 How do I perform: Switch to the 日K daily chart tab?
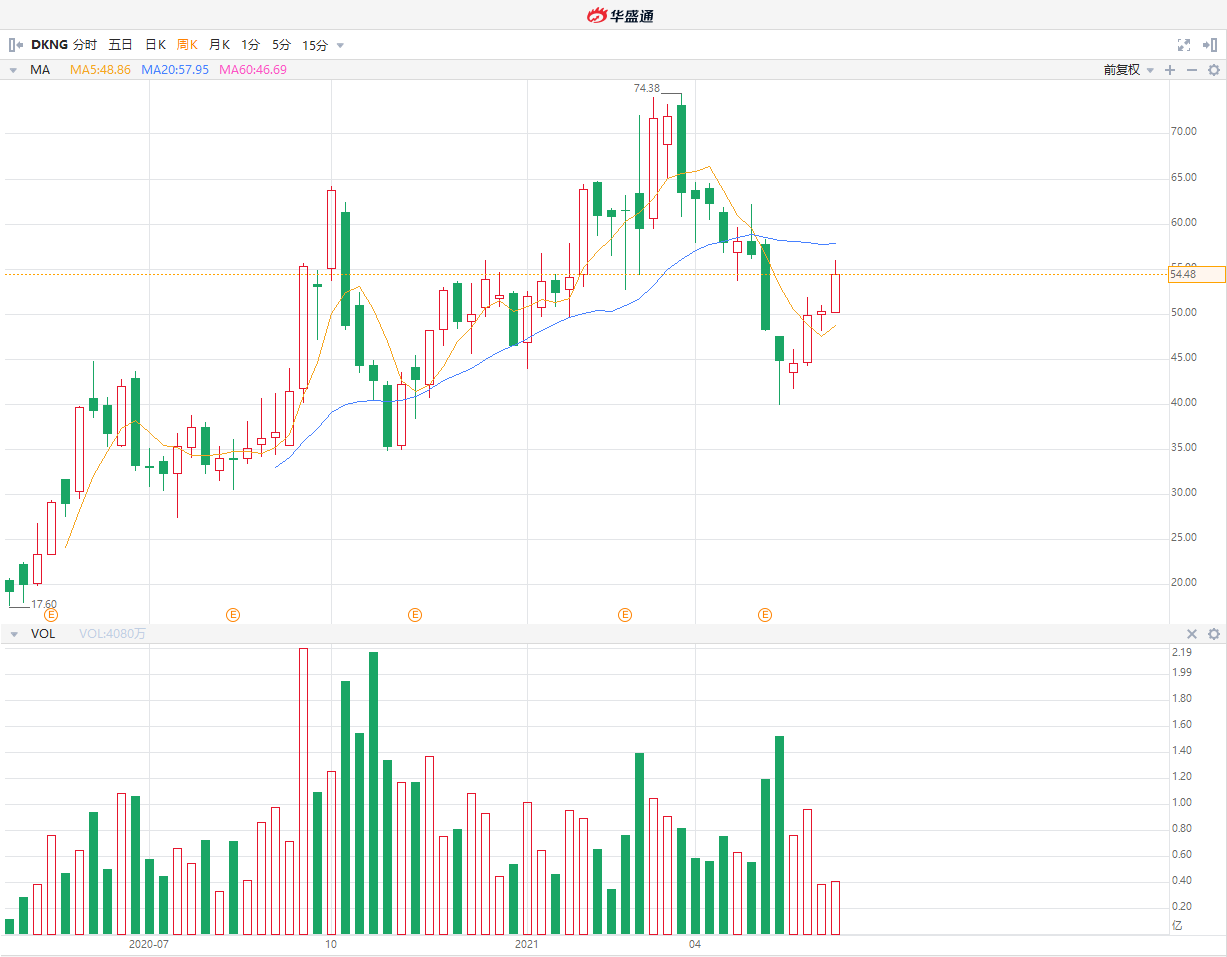click(x=155, y=45)
